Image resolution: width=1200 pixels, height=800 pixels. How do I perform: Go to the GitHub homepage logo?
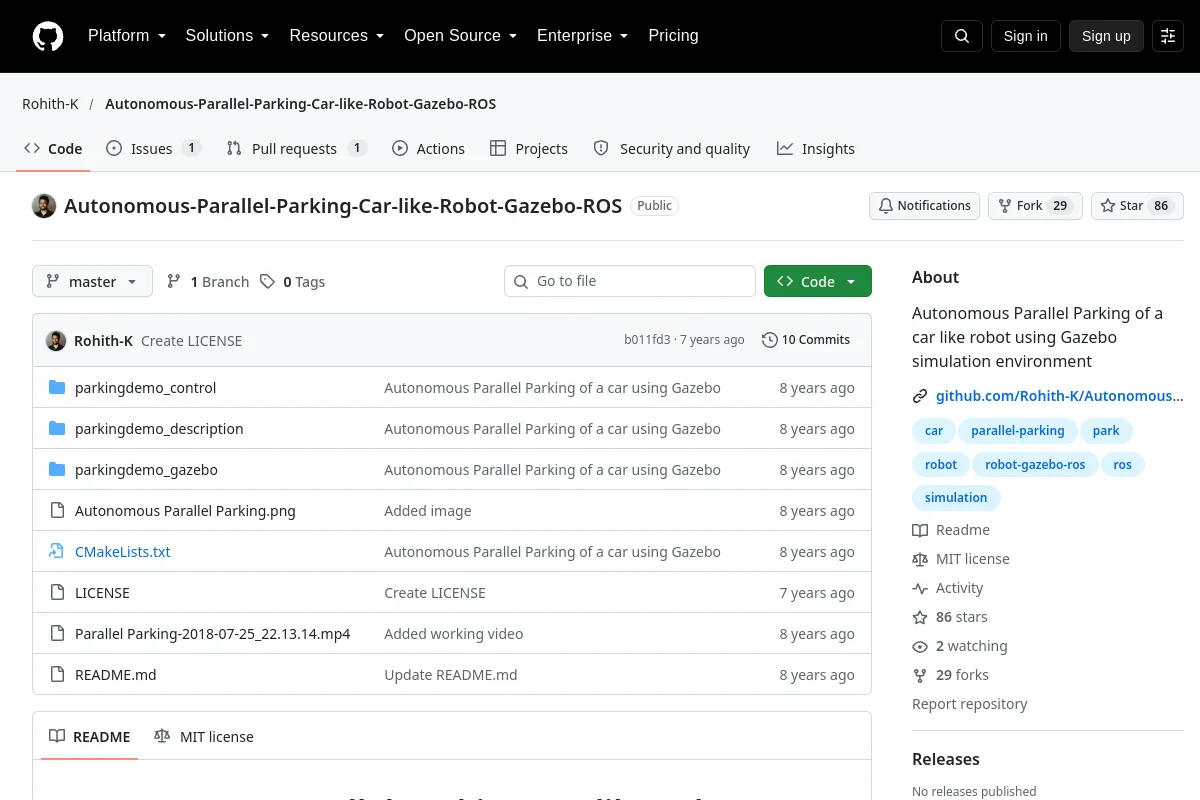[x=48, y=36]
